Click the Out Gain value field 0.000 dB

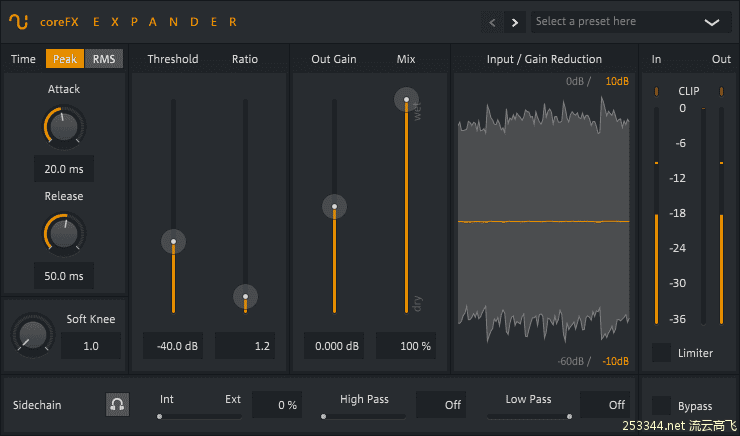pyautogui.click(x=334, y=346)
